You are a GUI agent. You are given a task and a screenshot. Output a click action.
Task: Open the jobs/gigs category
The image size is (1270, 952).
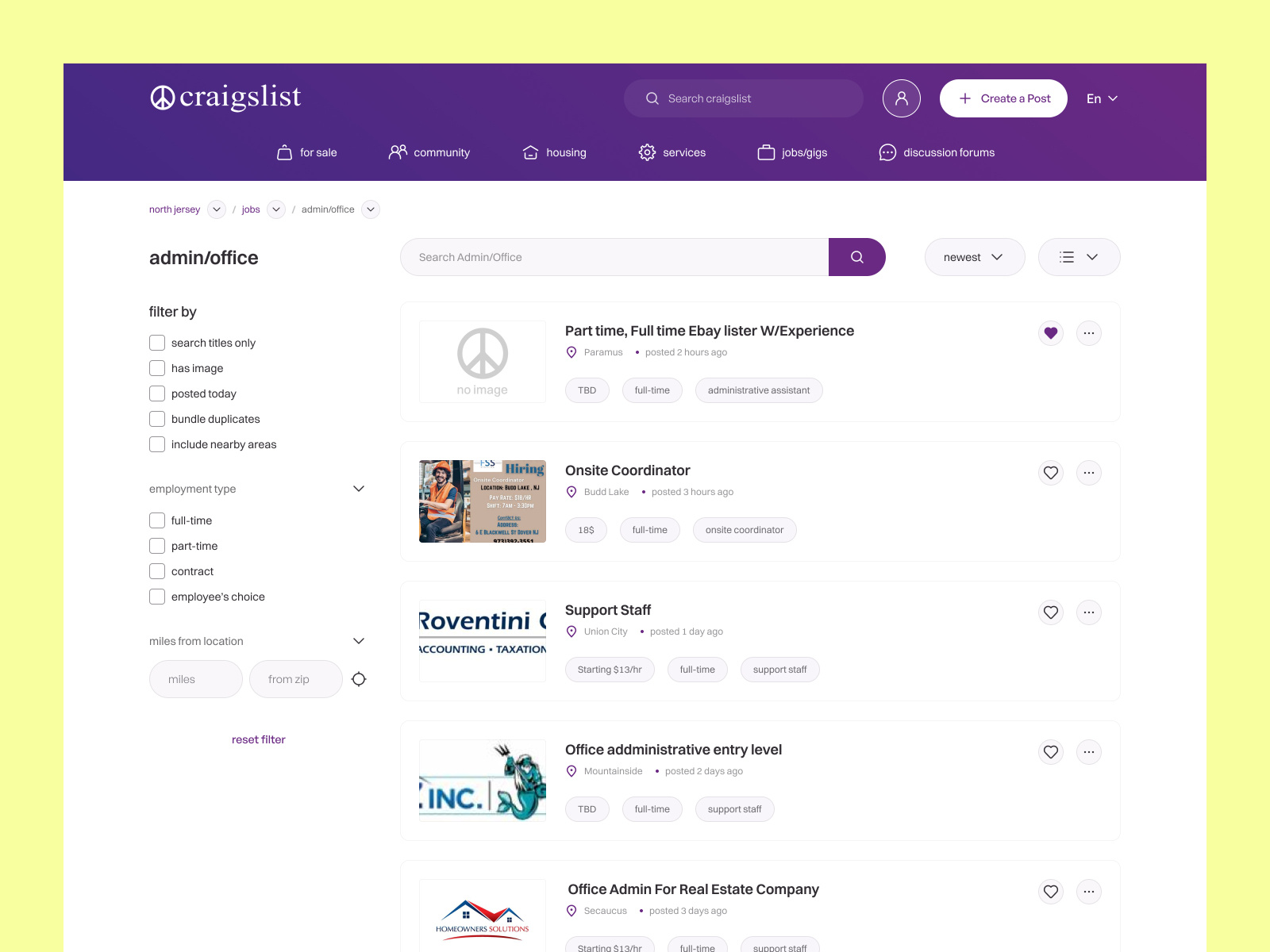pos(793,152)
